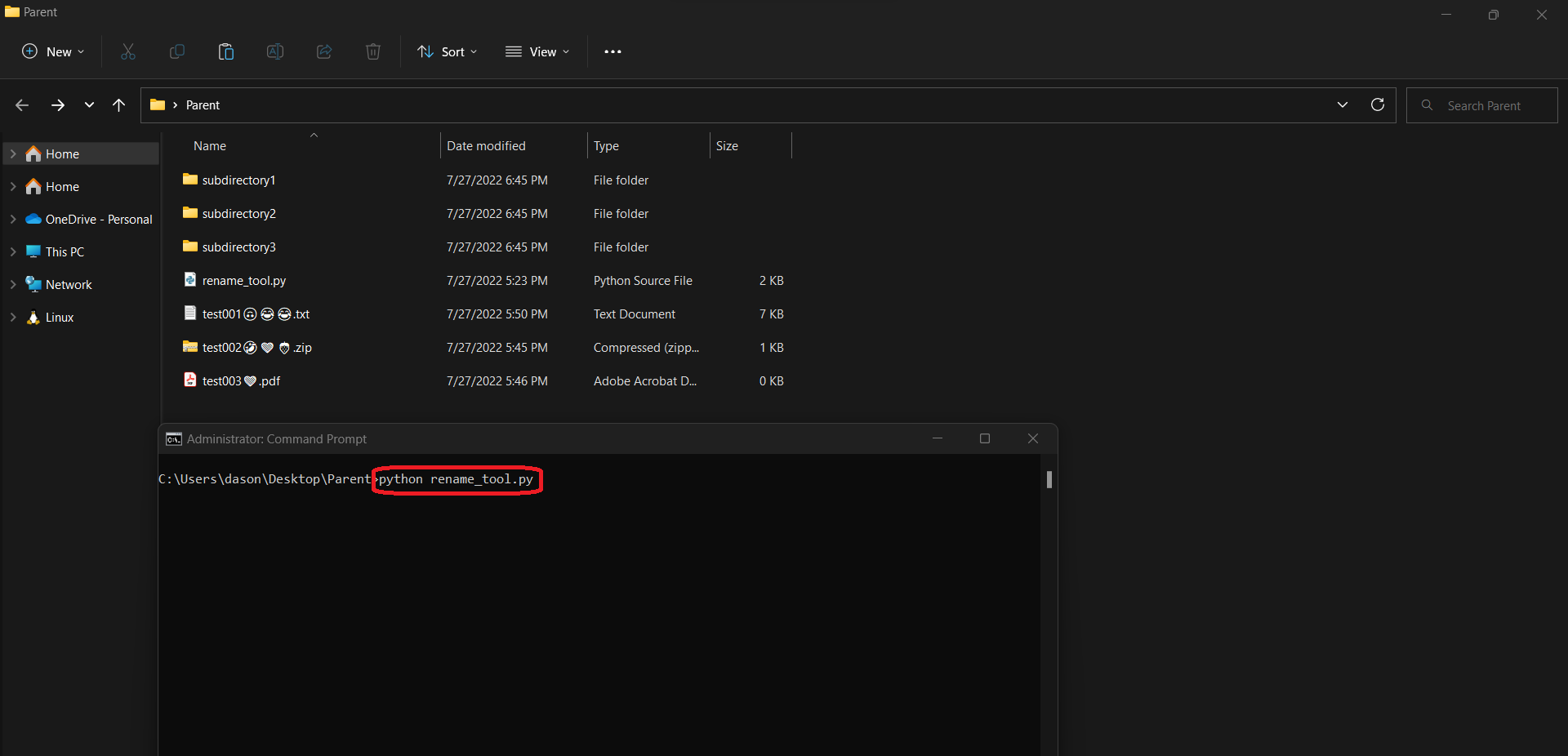Click the Search Parent field
Viewport: 1568px width, 756px height.
coord(1482,105)
